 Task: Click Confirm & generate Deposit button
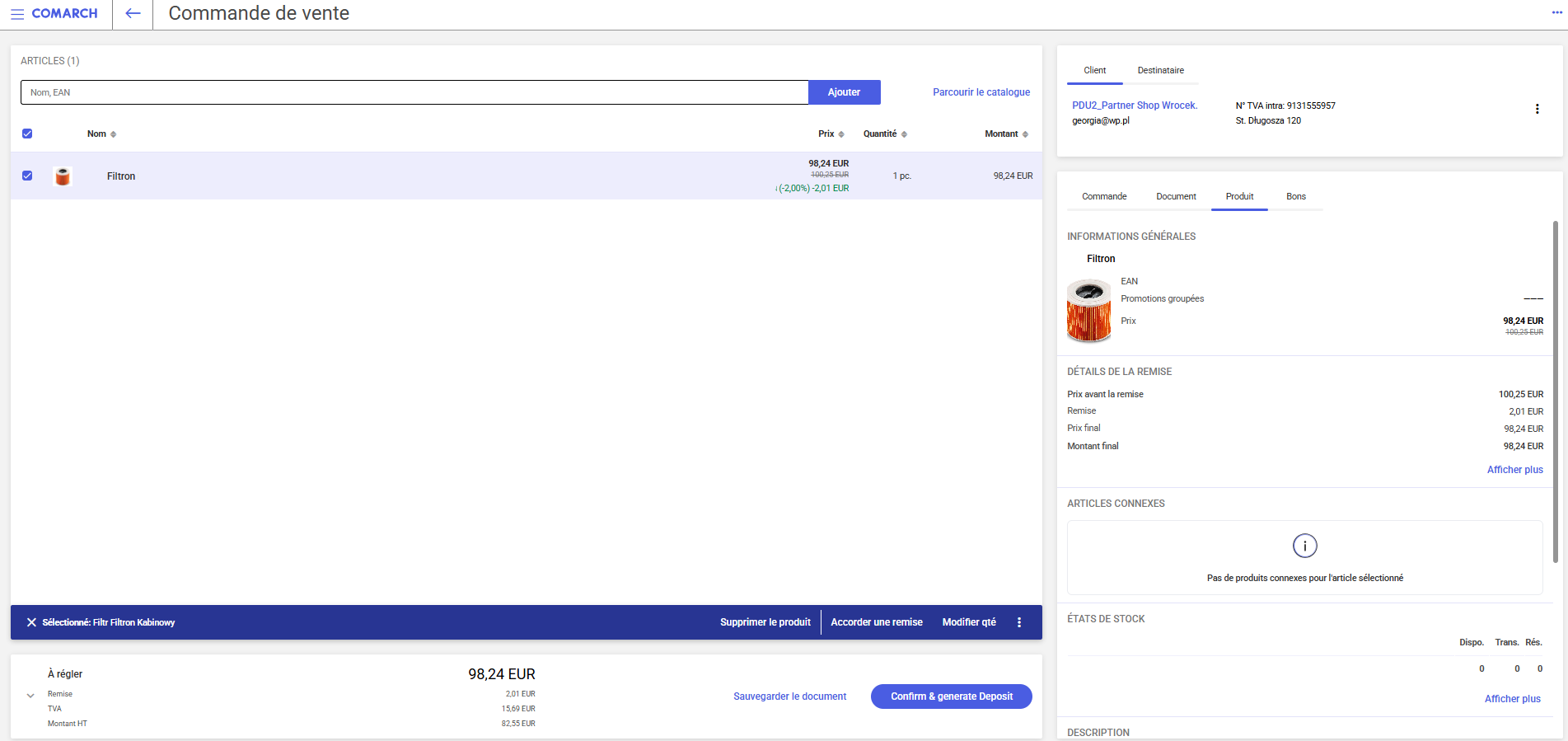tap(951, 696)
